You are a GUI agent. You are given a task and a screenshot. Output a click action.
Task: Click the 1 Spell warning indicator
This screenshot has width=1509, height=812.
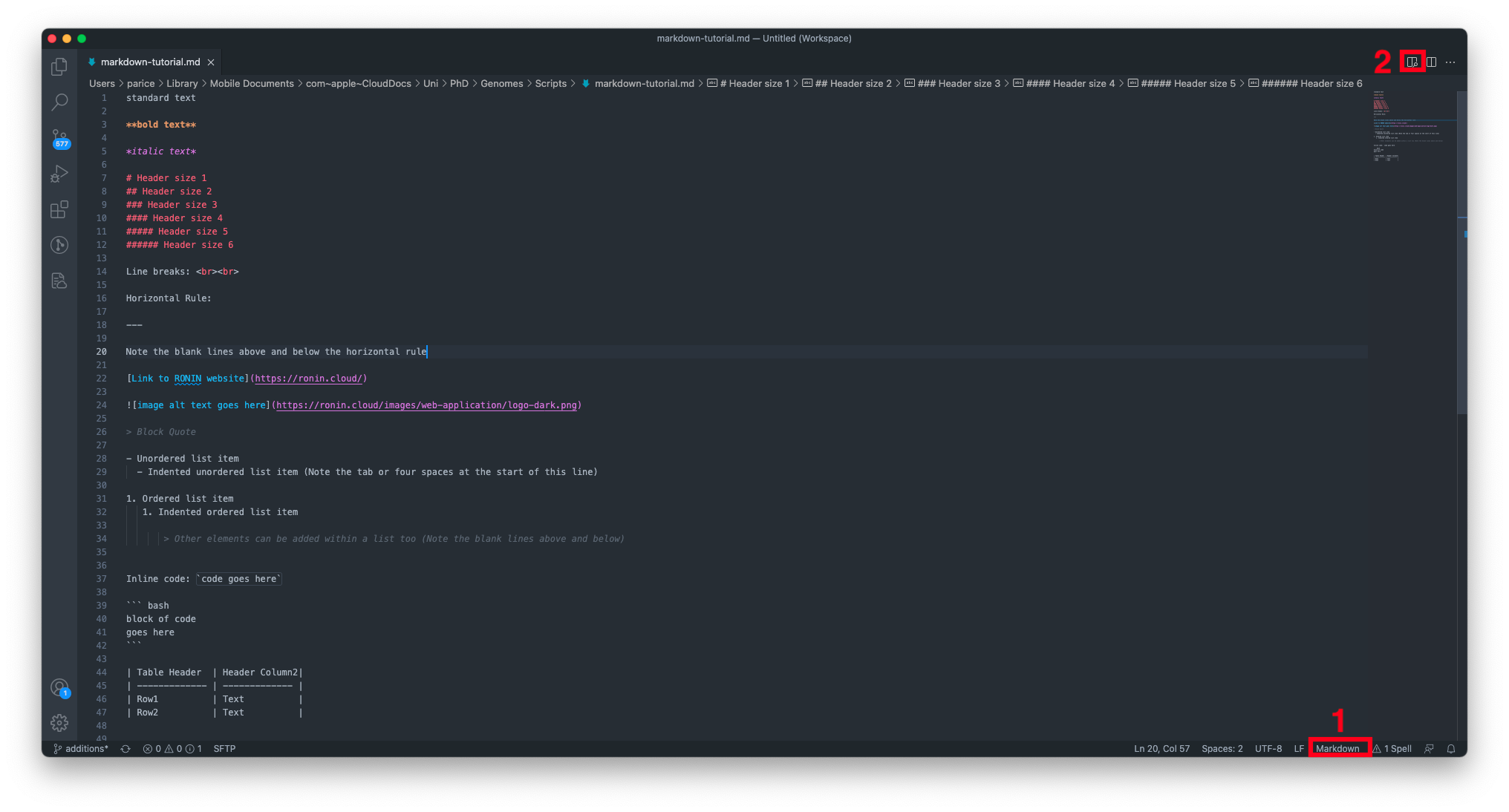click(1392, 748)
